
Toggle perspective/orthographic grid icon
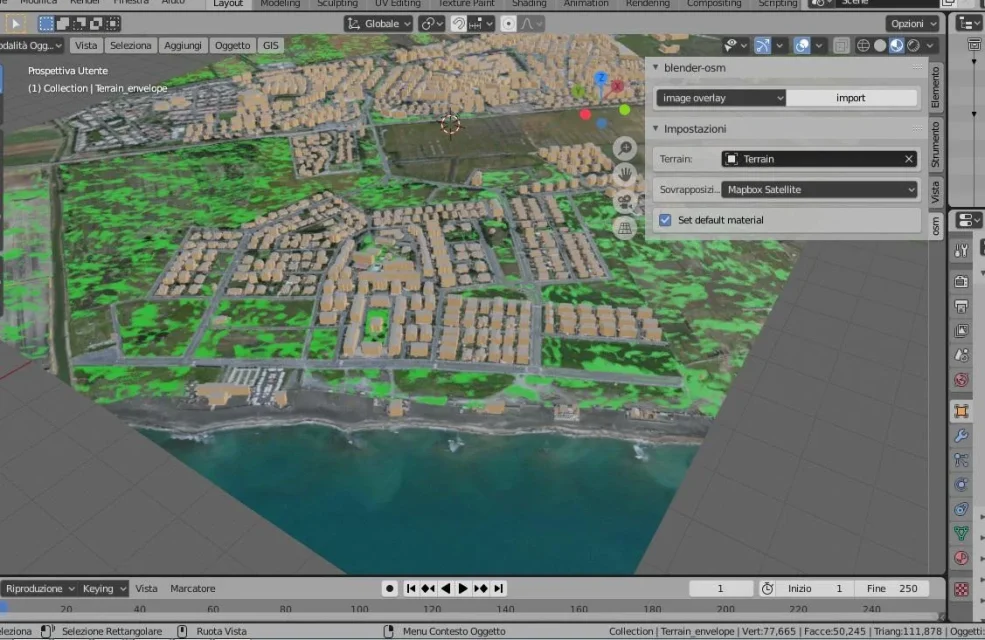624,228
